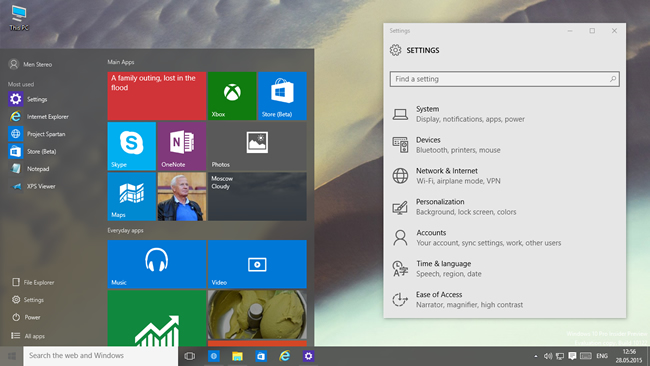The image size is (650, 366).
Task: Open Notepad from Most used list
Action: [x=29, y=169]
